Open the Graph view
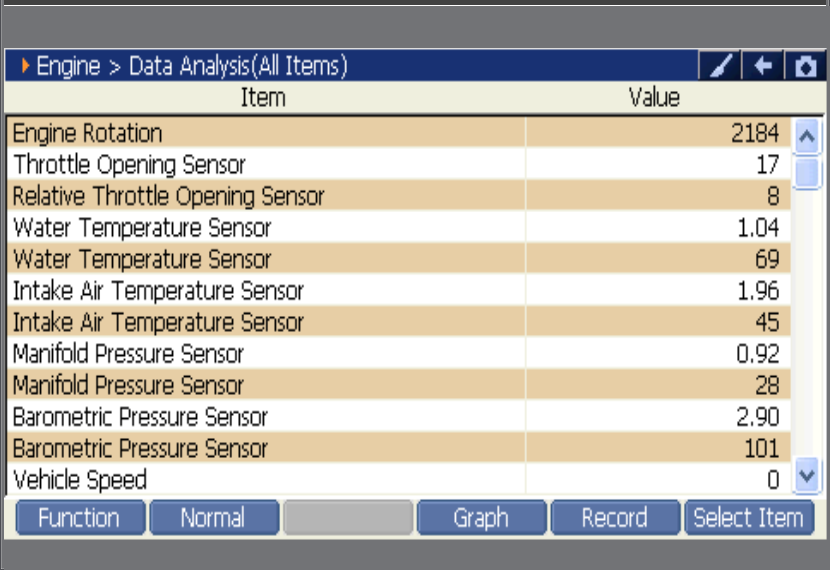The width and height of the screenshot is (830, 570). (x=482, y=518)
